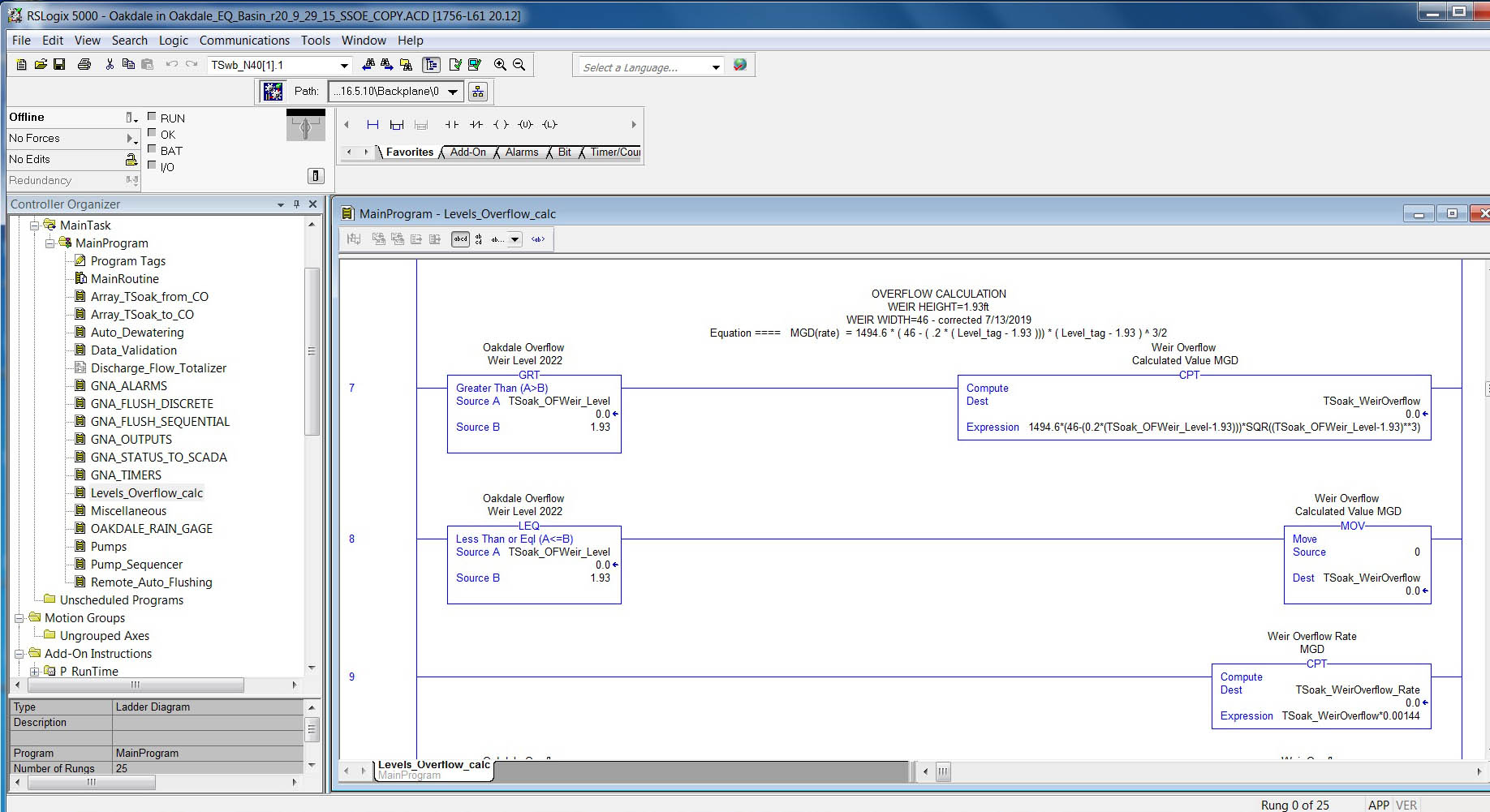Open the No Forces menu arrow

(x=131, y=139)
